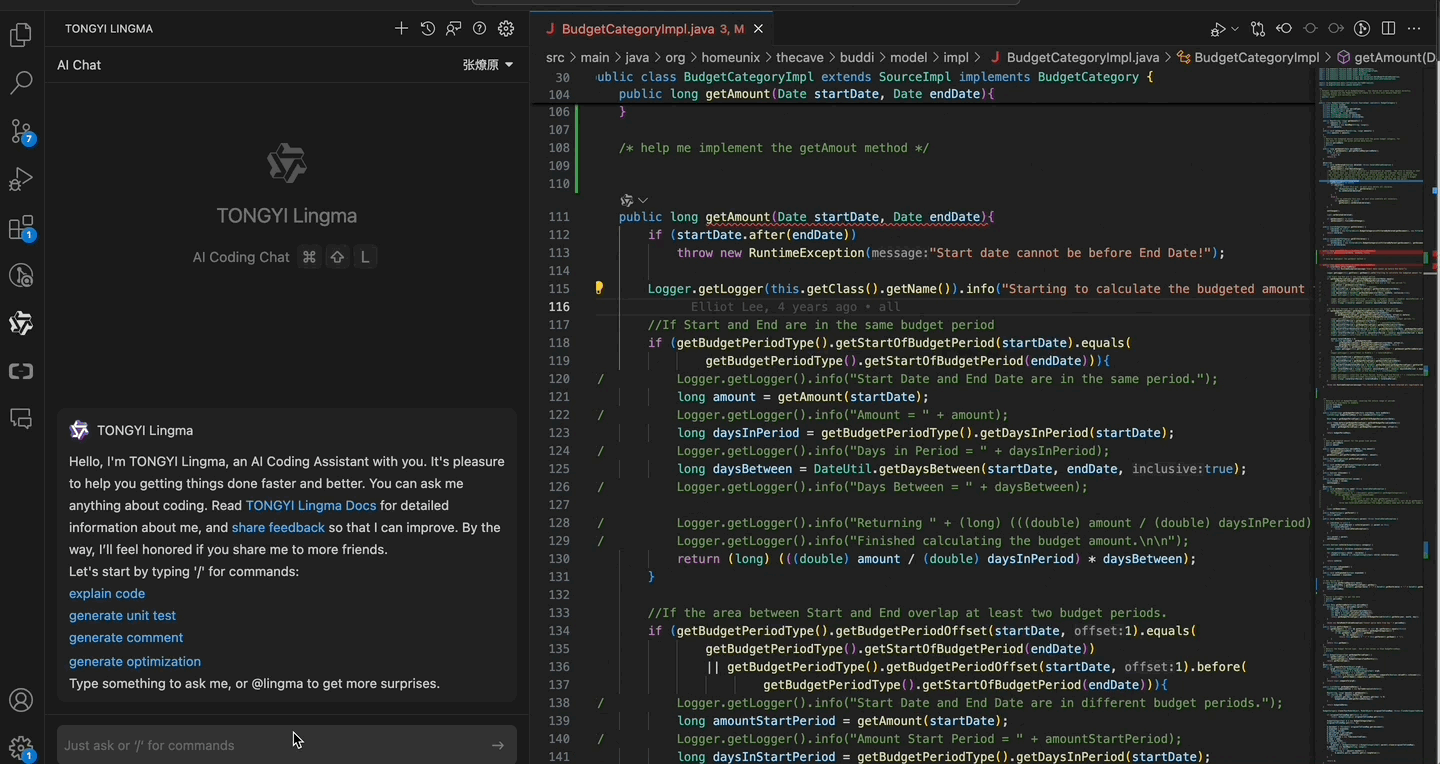Open the Search view in activity bar
Viewport: 1440px width, 764px height.
click(x=21, y=83)
